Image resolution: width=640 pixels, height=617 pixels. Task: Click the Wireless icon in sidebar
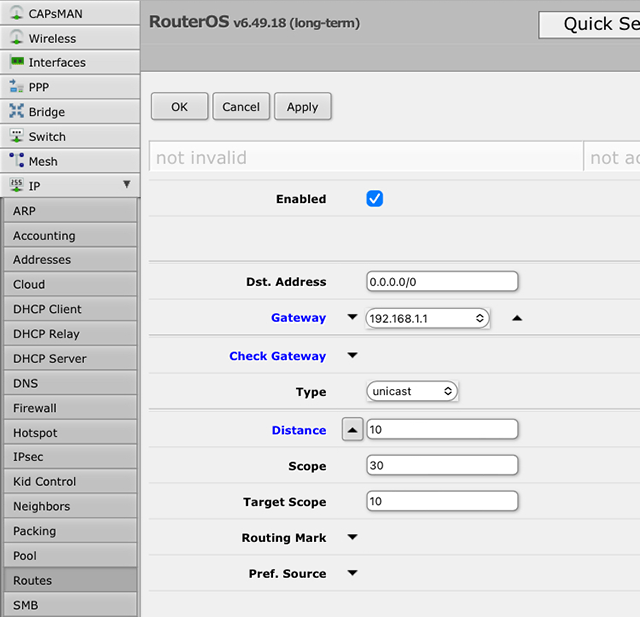click(16, 38)
